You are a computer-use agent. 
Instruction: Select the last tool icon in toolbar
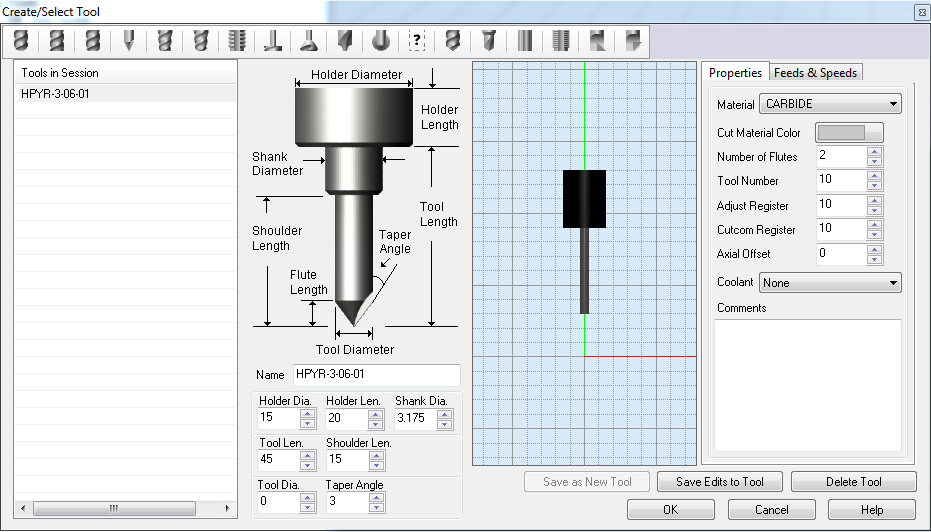631,41
